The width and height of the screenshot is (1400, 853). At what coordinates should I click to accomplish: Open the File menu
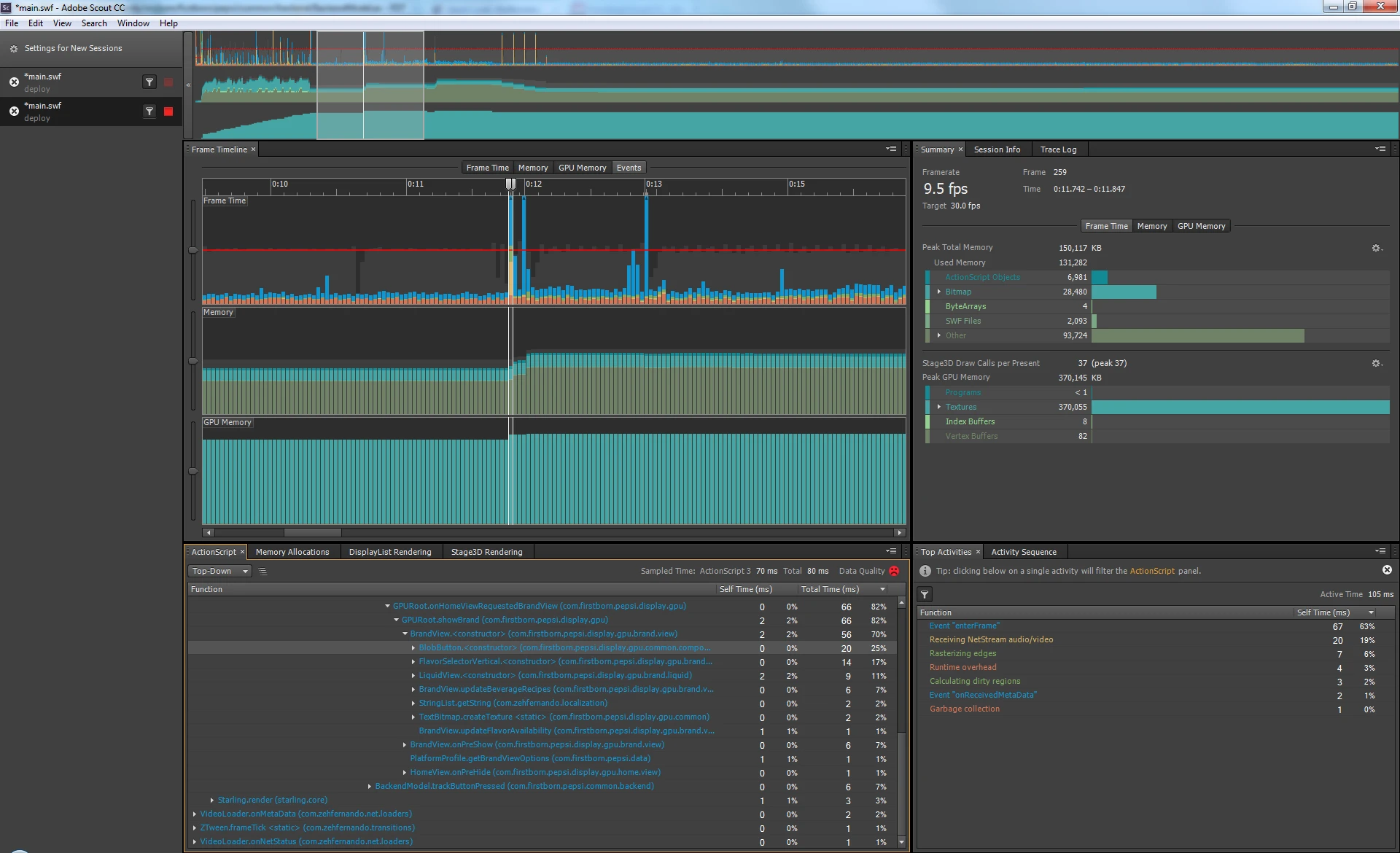coord(12,23)
